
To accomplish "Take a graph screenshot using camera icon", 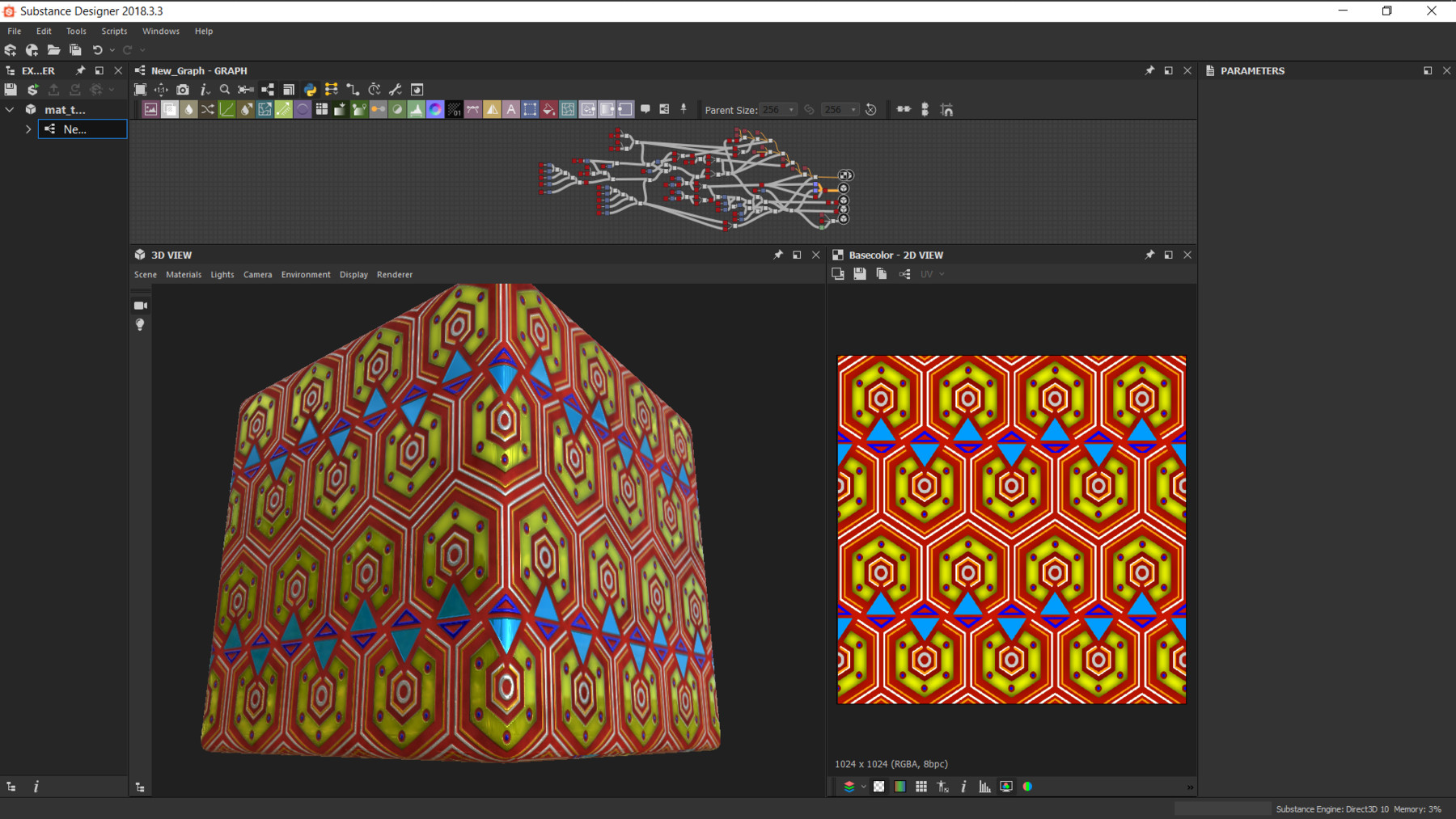I will 181,89.
